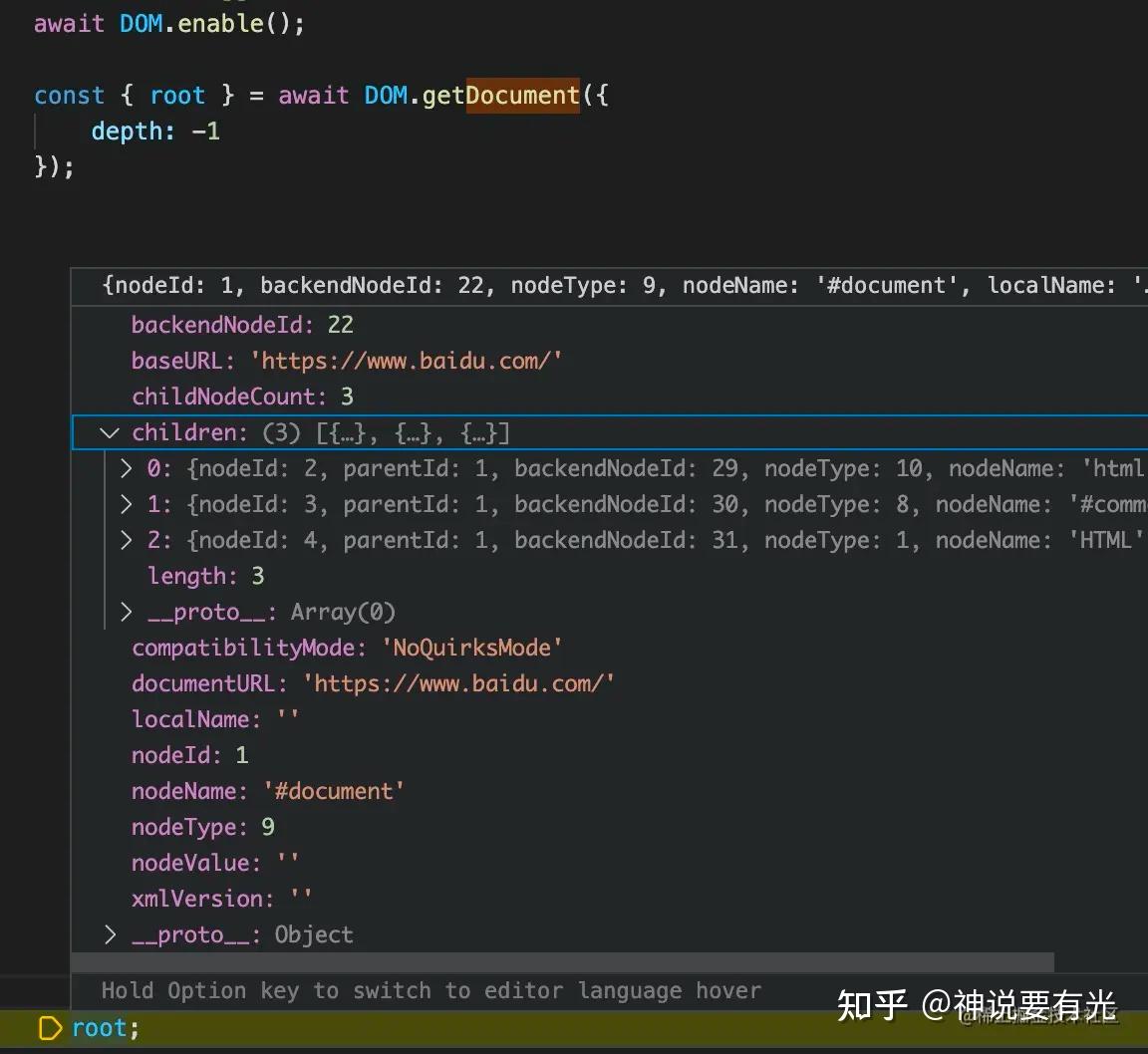Click the yellow console prompt icon
Screen dimensions: 1148x1054
coord(49,1027)
